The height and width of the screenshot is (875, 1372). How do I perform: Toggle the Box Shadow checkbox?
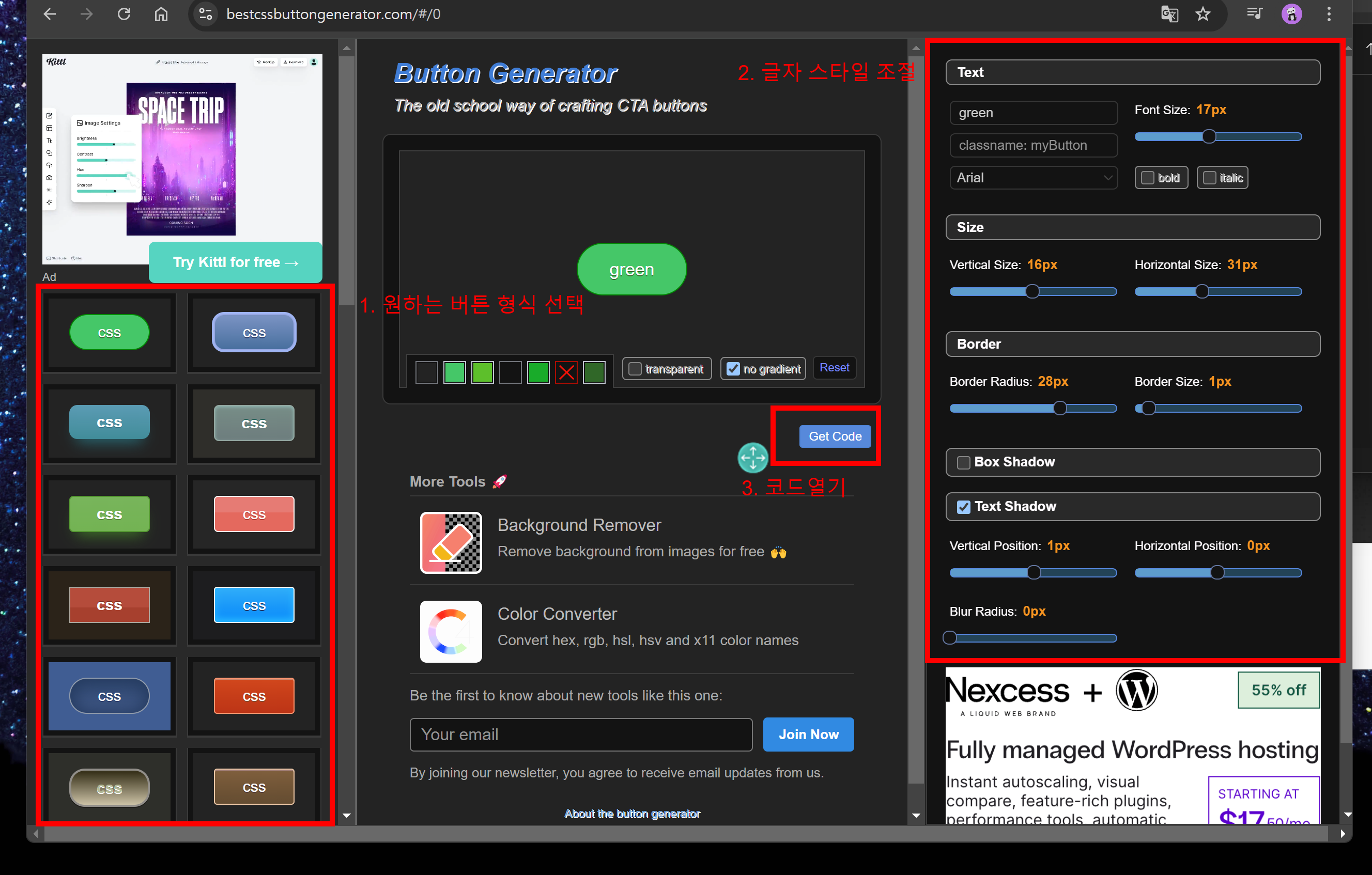point(963,463)
